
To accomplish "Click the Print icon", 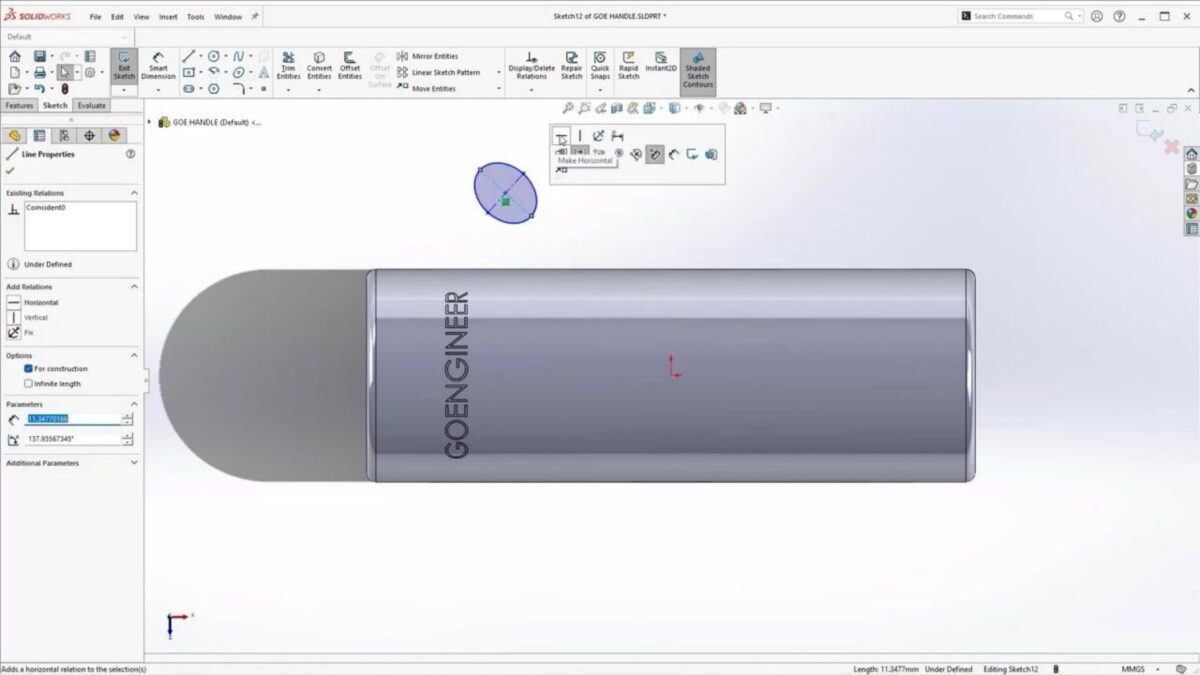I will pos(39,72).
